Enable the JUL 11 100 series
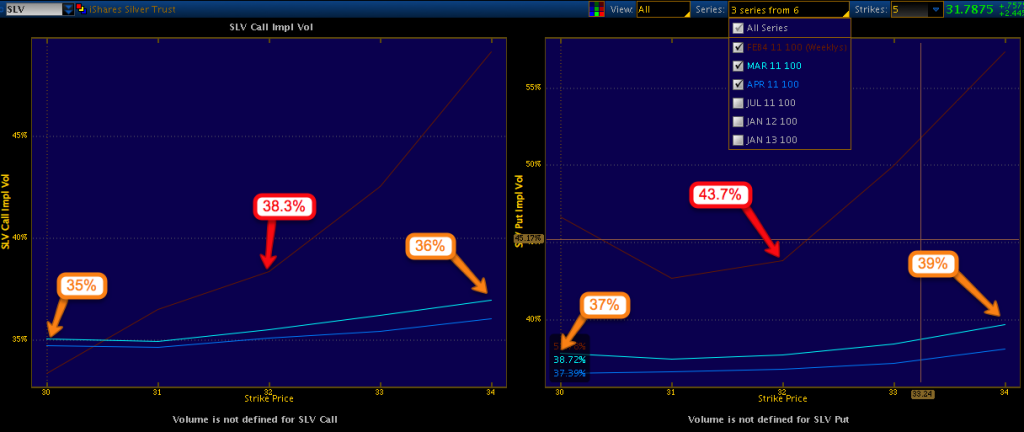The height and width of the screenshot is (432, 1024). 738,103
